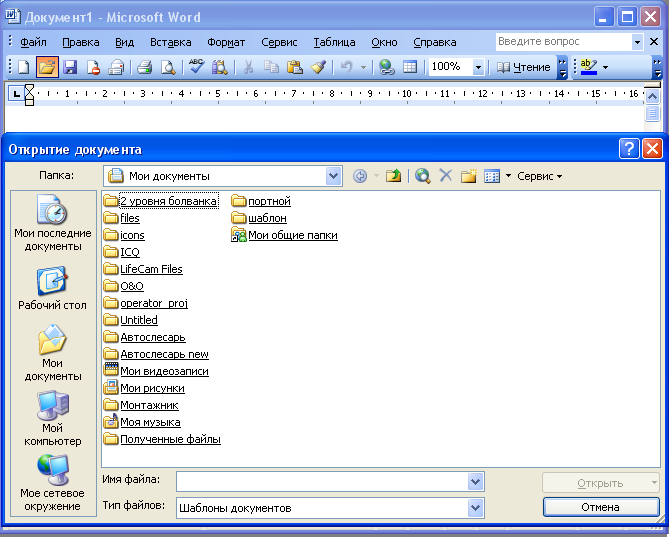The image size is (669, 537).
Task: Click the Permission icon in Word toolbar
Action: pos(93,67)
